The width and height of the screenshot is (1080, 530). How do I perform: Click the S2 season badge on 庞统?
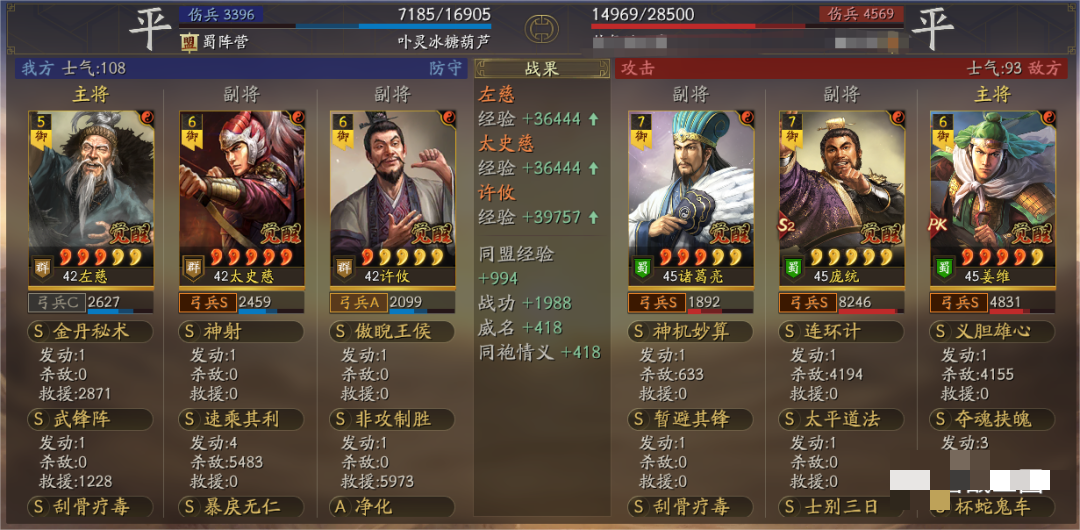[x=786, y=226]
